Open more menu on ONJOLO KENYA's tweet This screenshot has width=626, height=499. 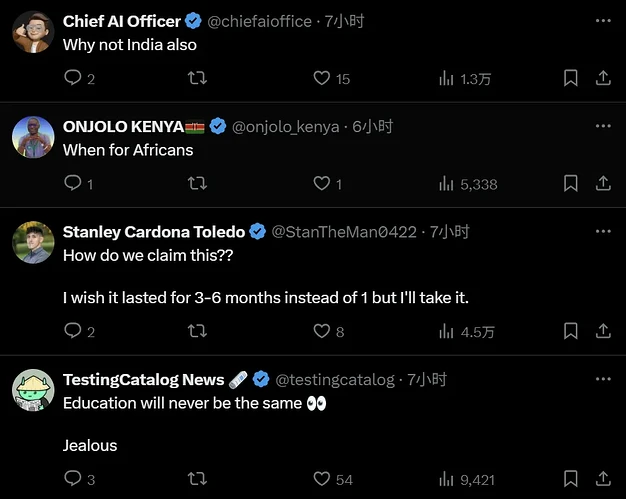(x=603, y=126)
